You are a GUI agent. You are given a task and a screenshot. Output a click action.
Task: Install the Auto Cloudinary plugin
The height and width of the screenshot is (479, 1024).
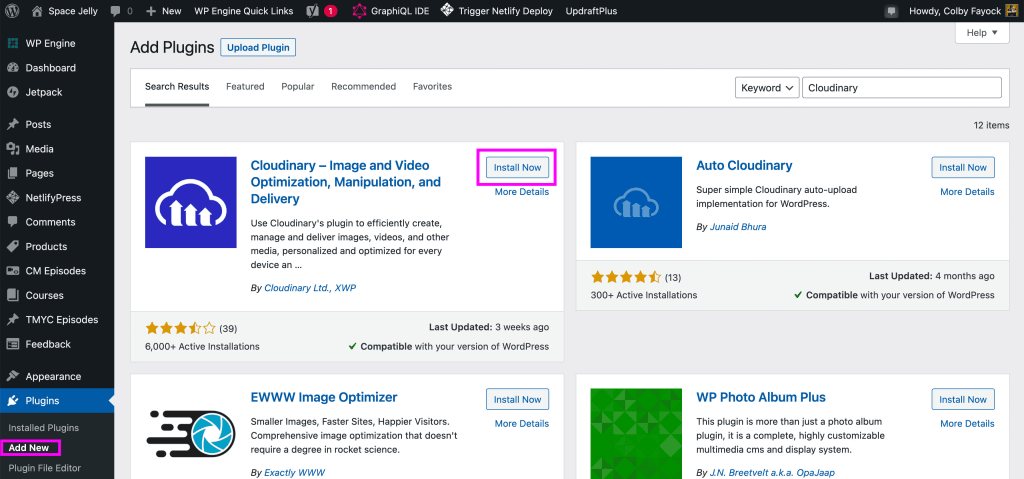point(963,167)
